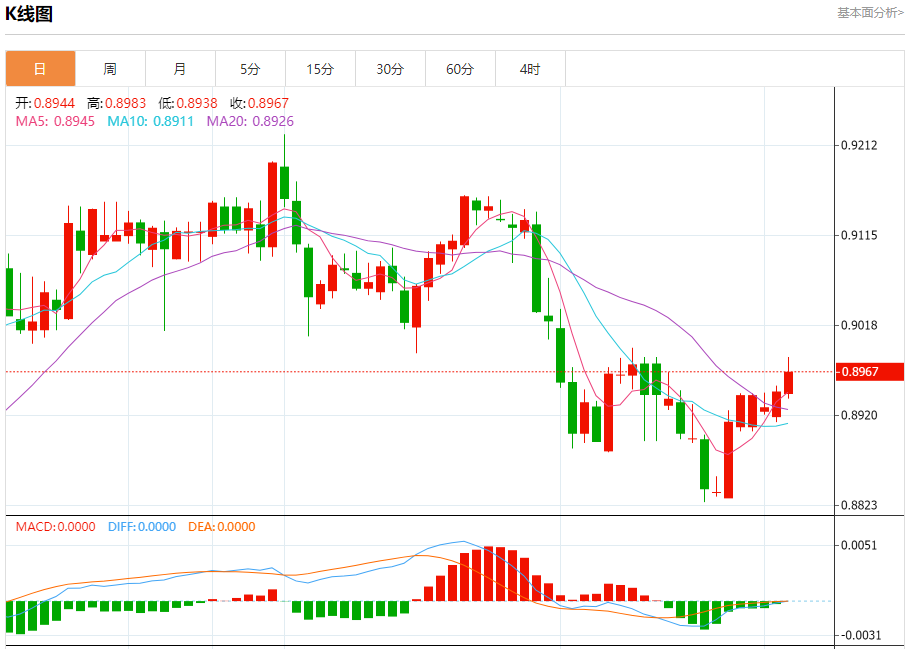Open the 5分 interval tab
Screen dimensions: 910x649
[250, 69]
